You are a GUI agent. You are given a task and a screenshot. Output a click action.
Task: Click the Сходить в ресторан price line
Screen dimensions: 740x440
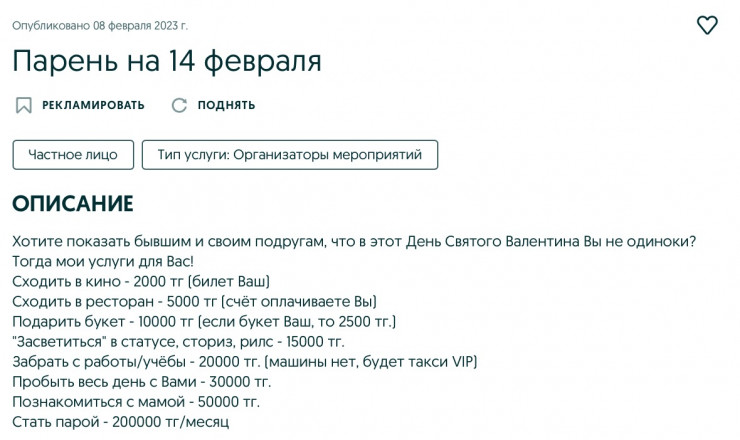pos(194,301)
